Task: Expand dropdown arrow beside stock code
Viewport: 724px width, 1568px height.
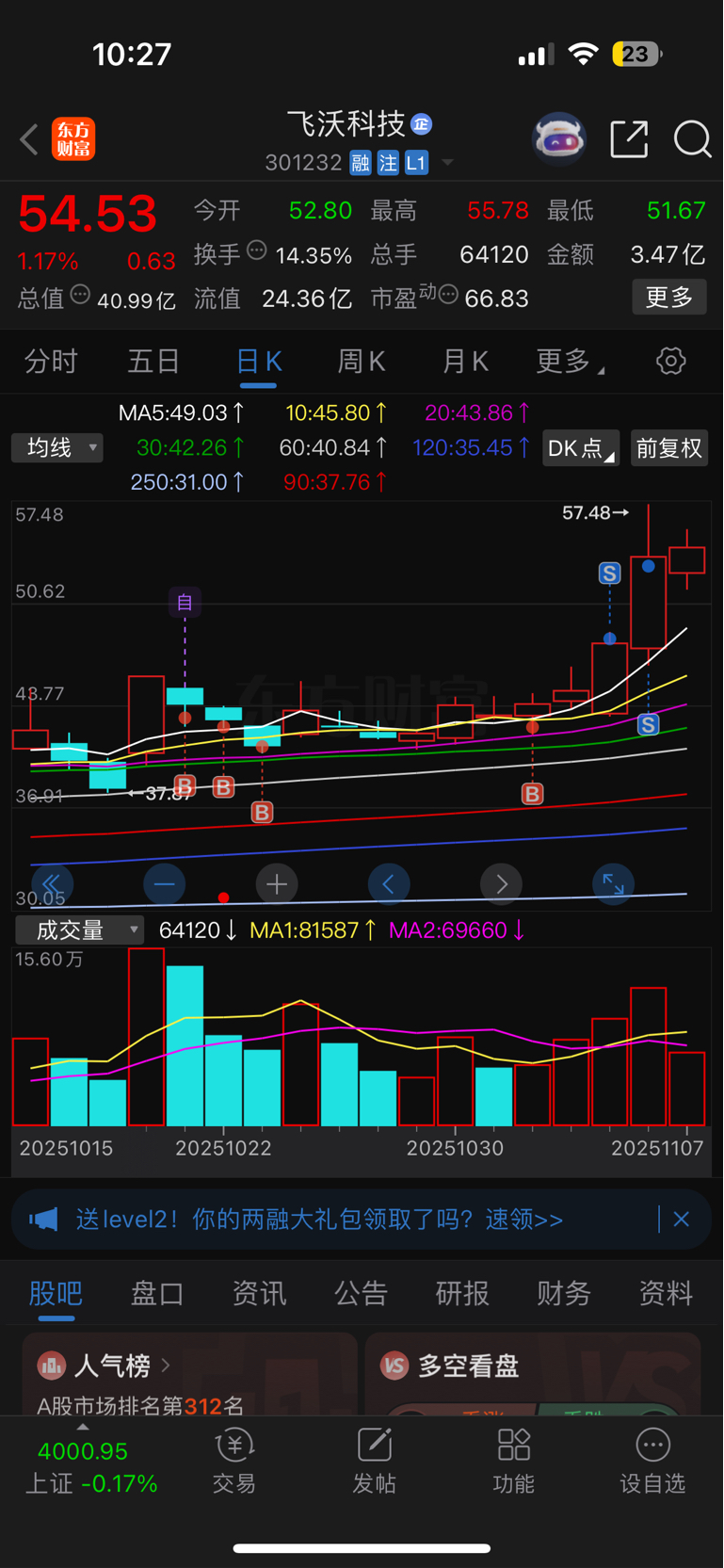Action: tap(448, 163)
